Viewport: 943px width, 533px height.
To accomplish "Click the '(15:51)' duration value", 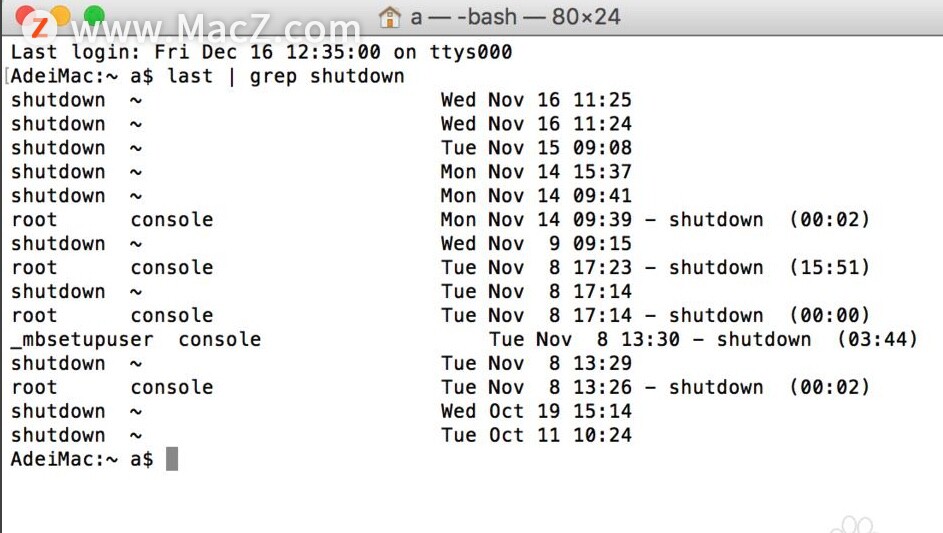I will pyautogui.click(x=829, y=267).
